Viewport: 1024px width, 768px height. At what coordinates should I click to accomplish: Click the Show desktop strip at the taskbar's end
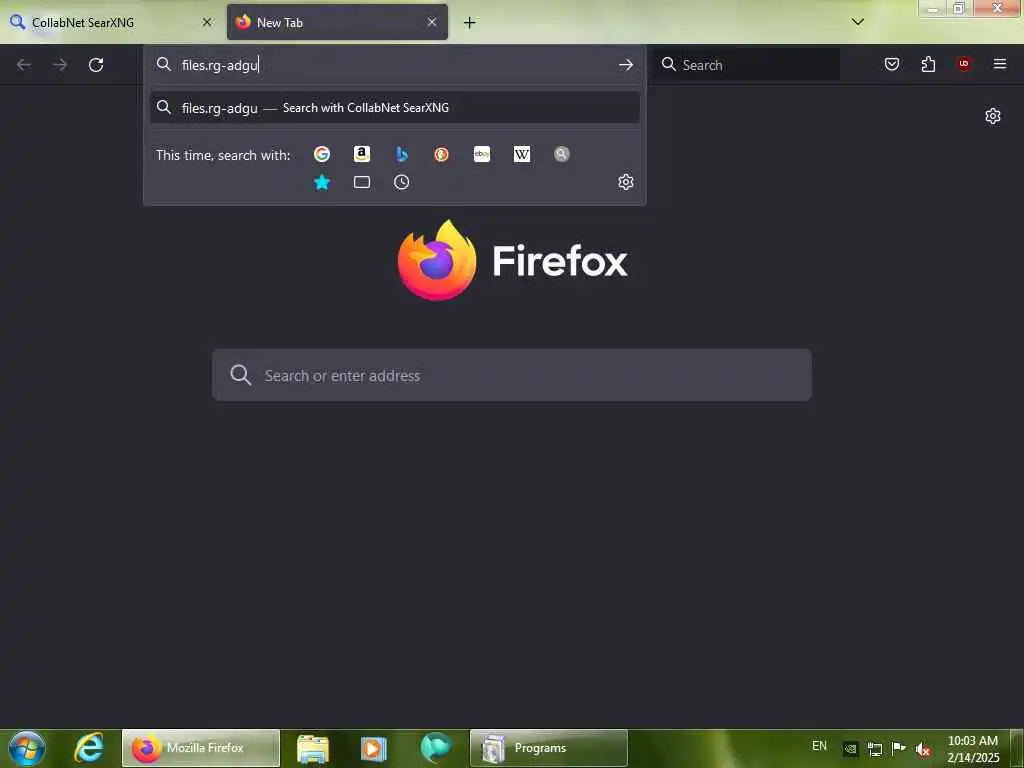pyautogui.click(x=1017, y=748)
